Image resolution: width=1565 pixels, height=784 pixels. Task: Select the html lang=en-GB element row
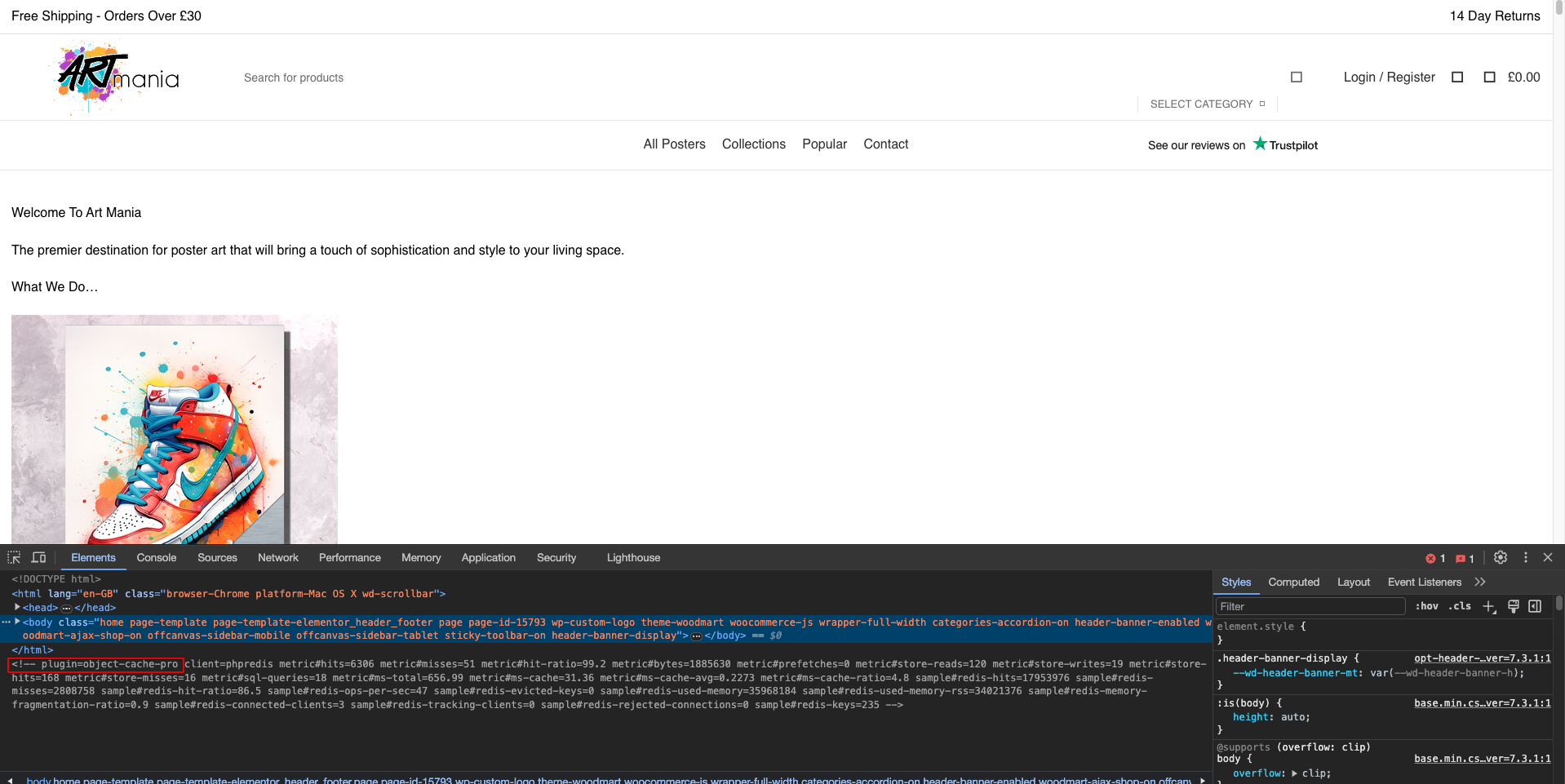pyautogui.click(x=228, y=594)
